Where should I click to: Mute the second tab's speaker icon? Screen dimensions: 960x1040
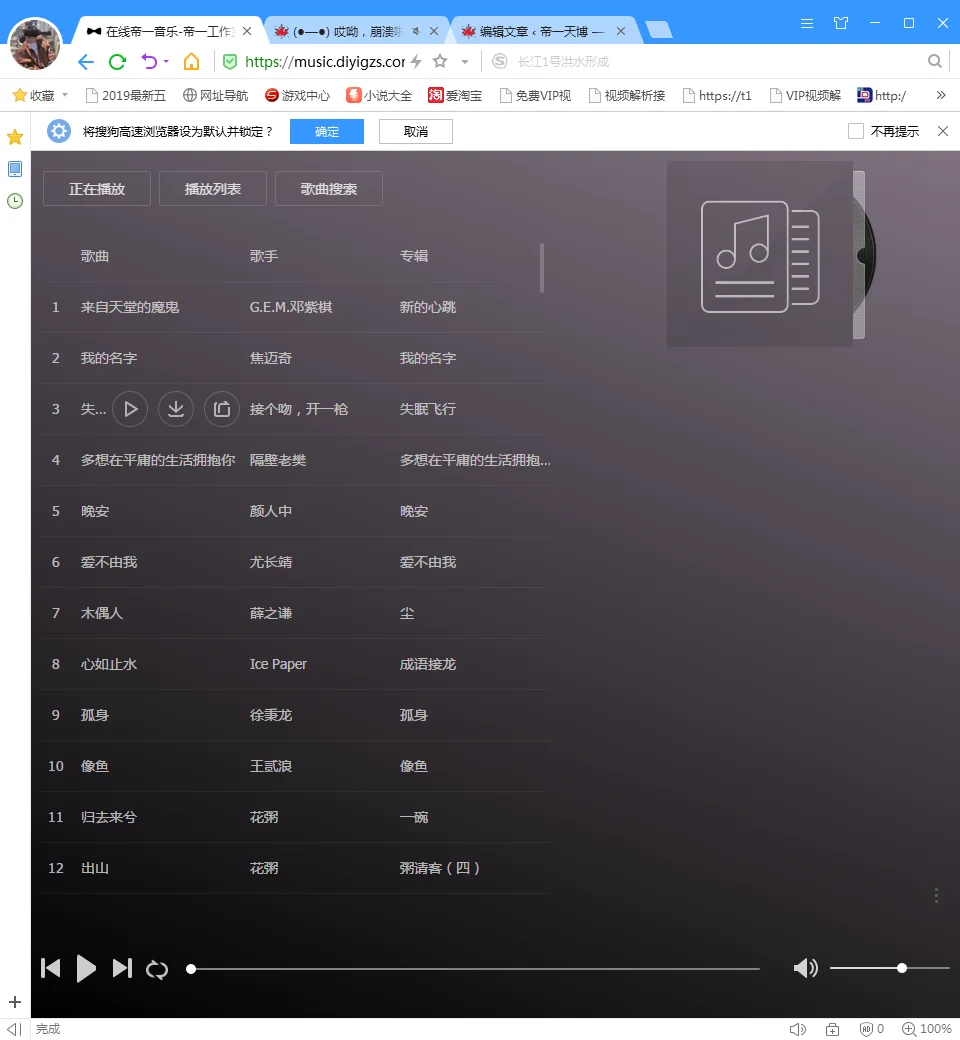coord(415,31)
